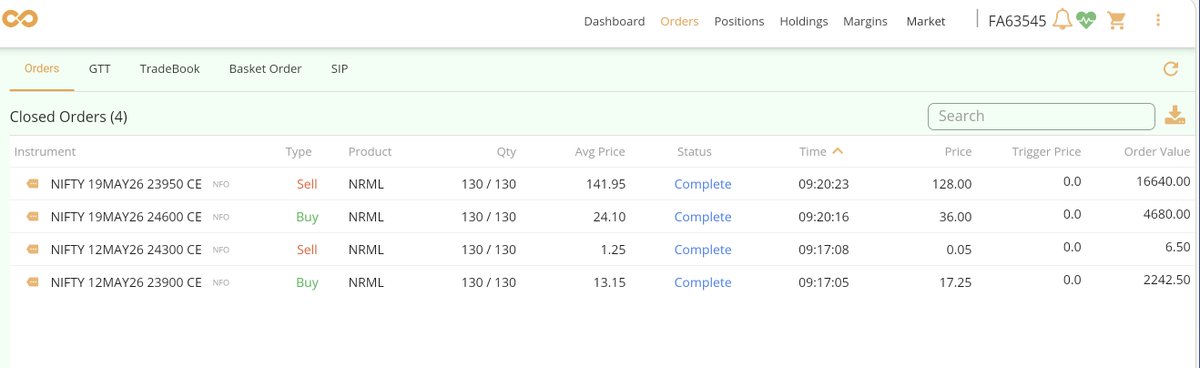The image size is (1200, 368).
Task: Switch to the TradeBook tab
Action: (170, 69)
